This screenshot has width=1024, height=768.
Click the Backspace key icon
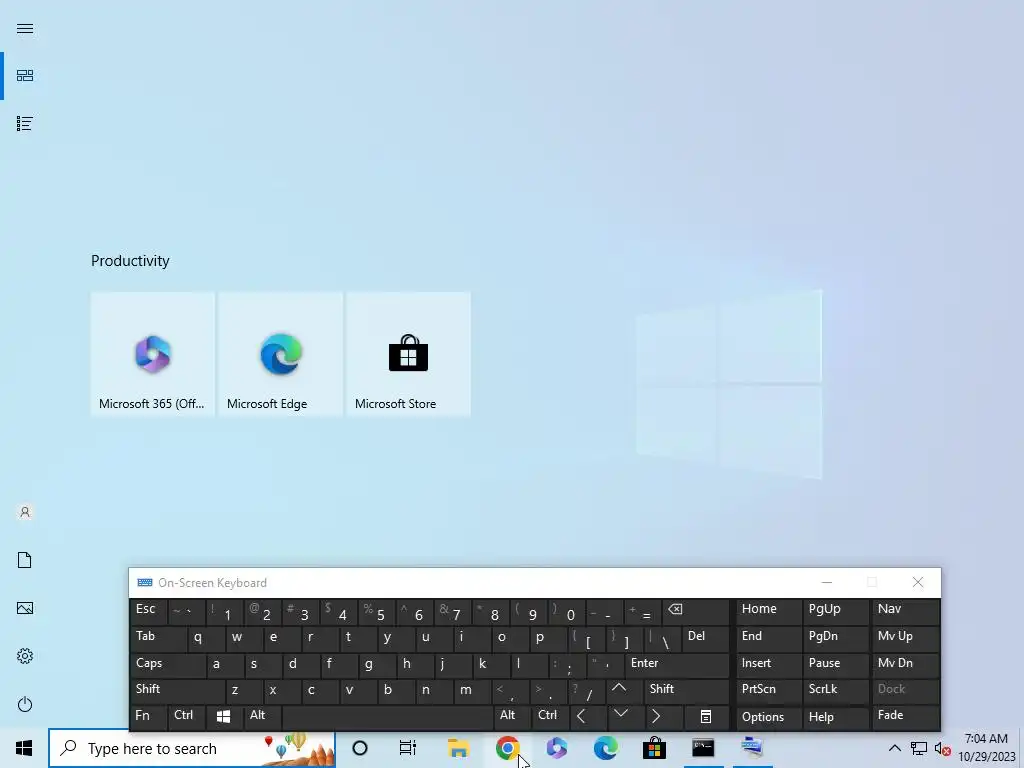click(694, 611)
